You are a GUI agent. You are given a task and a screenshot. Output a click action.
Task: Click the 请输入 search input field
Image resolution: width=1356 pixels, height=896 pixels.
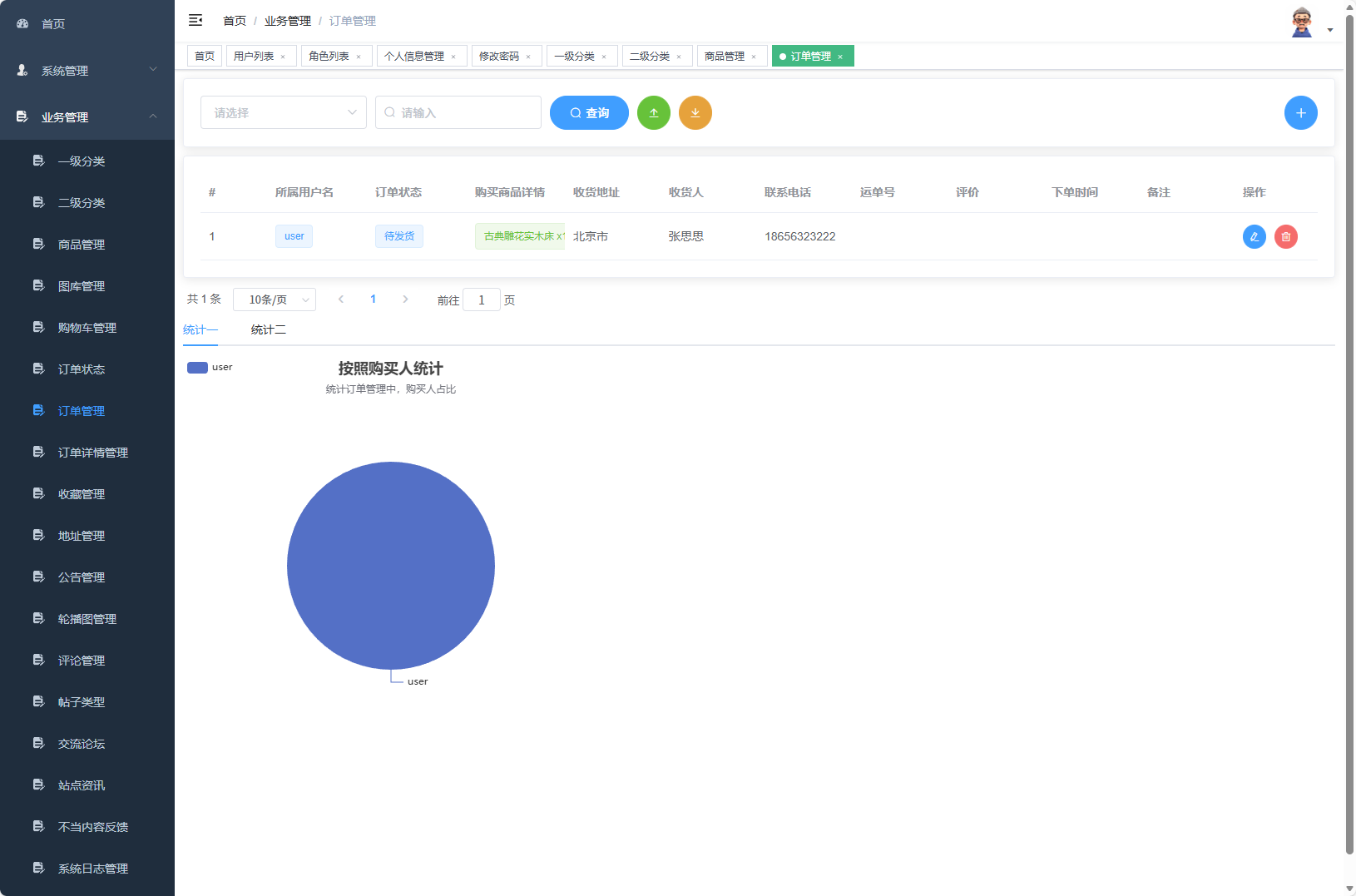point(458,112)
